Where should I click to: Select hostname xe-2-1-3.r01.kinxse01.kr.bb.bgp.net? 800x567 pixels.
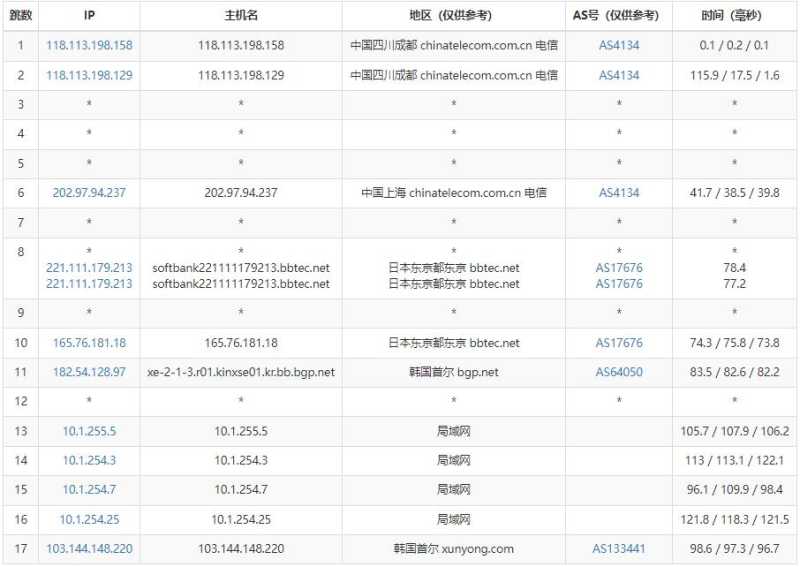point(241,372)
